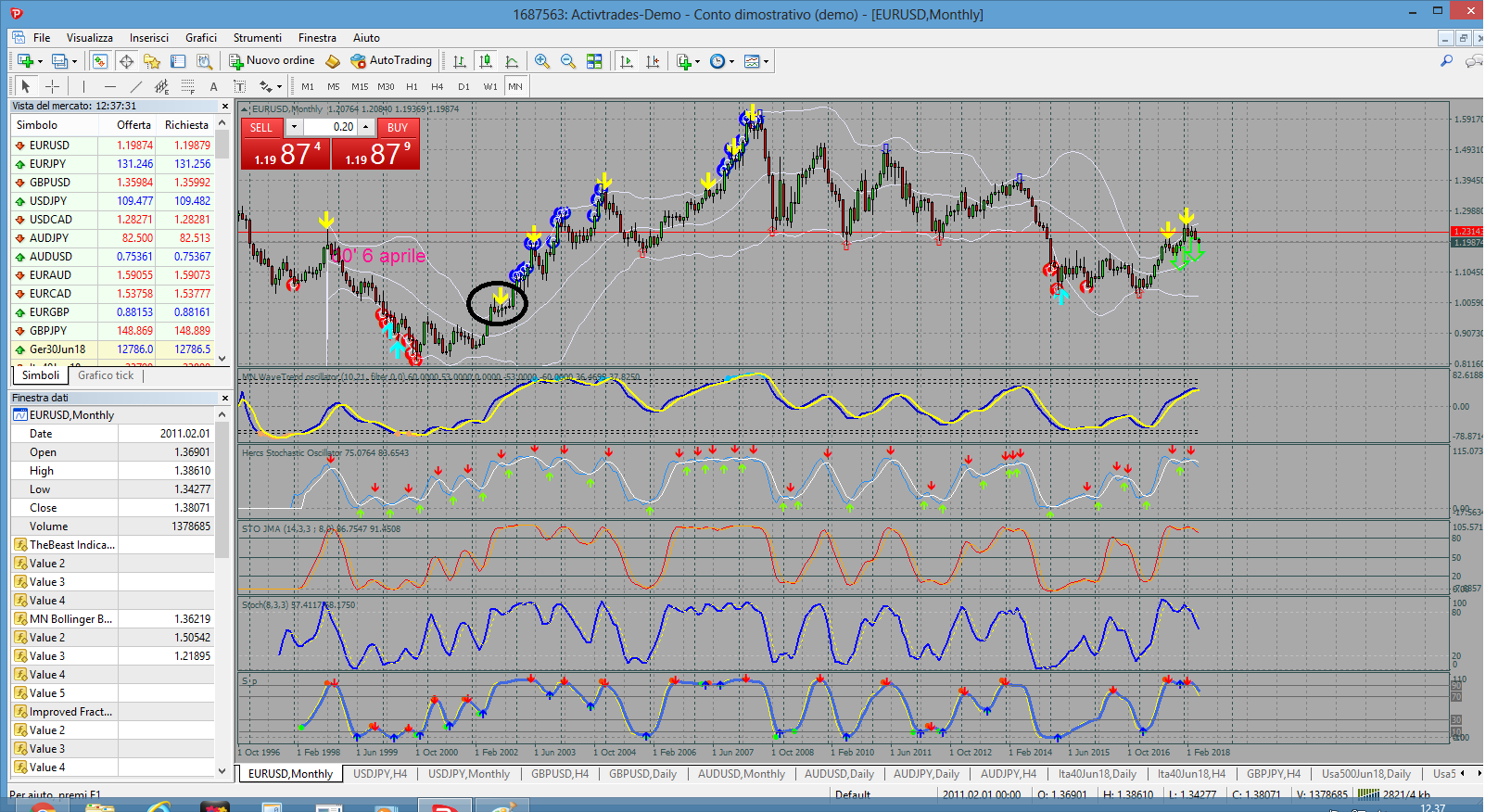Toggle the Market Watch panel icon
This screenshot has height=812, width=1498.
100,61
